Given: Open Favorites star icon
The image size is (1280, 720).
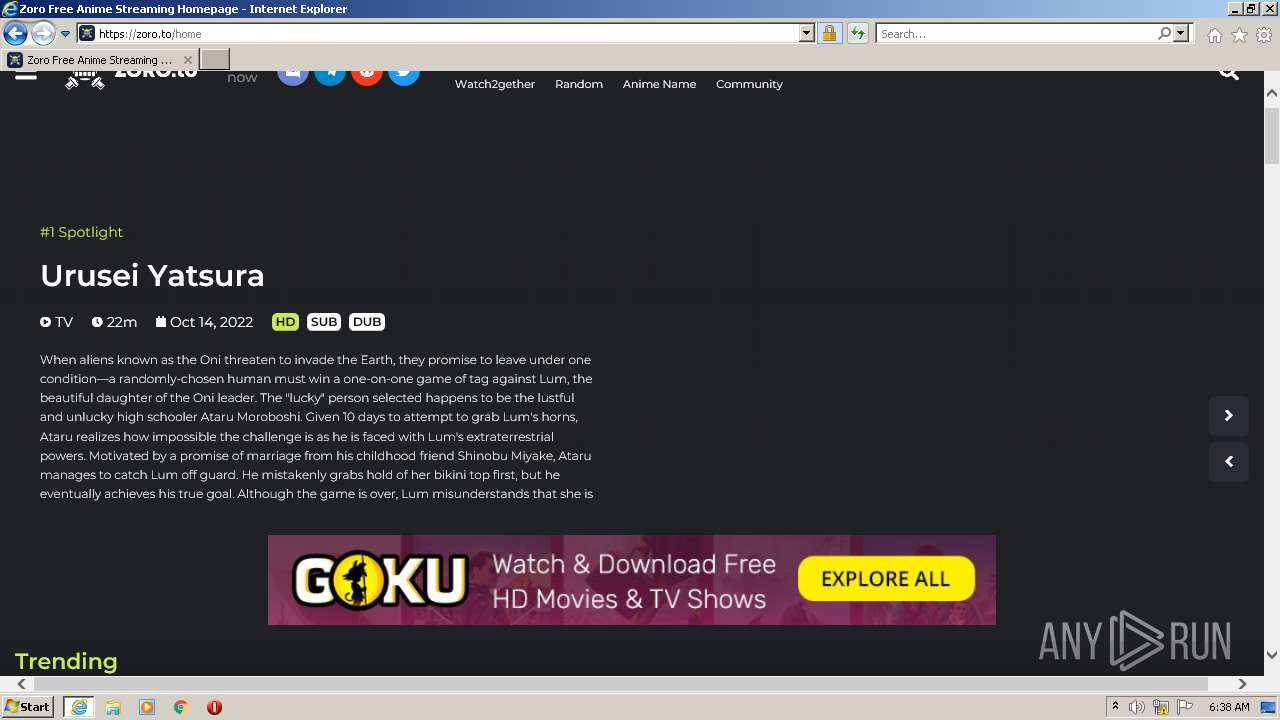Looking at the screenshot, I should (1239, 35).
